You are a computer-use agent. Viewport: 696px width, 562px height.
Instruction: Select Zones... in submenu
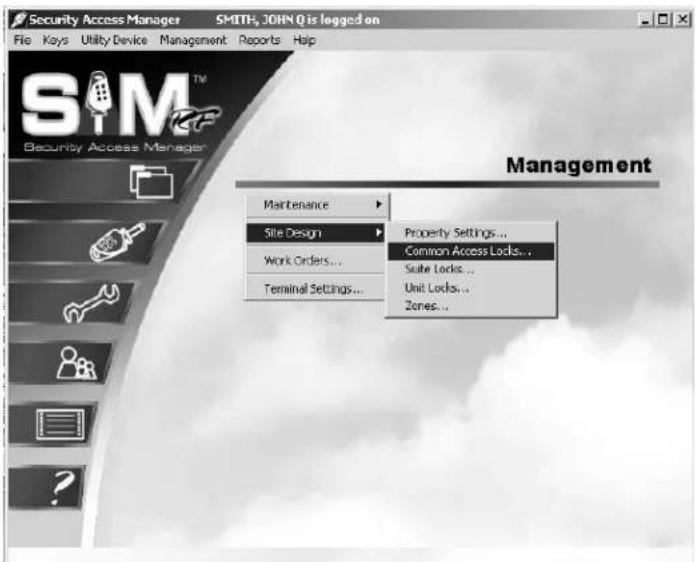[x=471, y=306]
